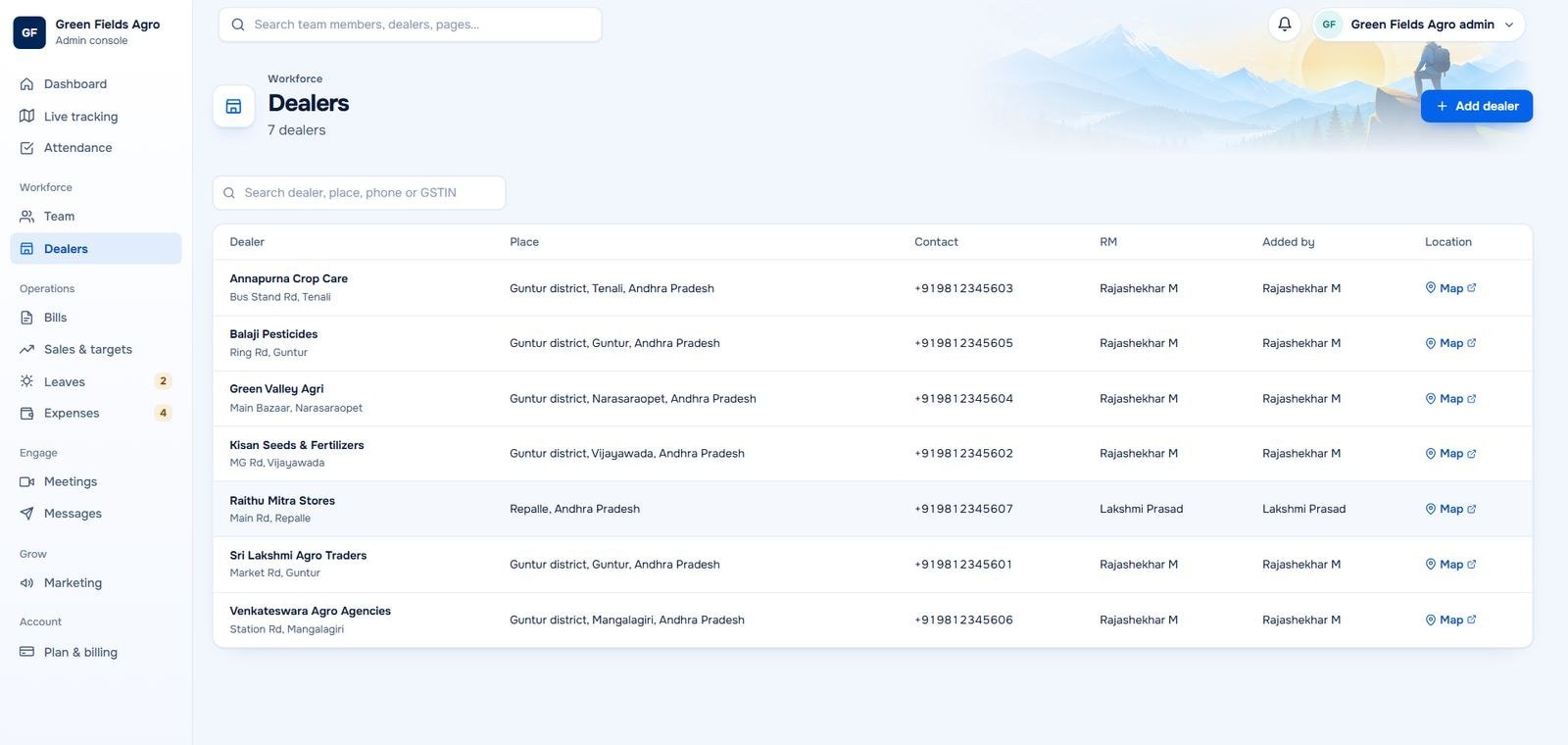Click dealer name Green Valley Agri
1568x745 pixels.
point(276,389)
